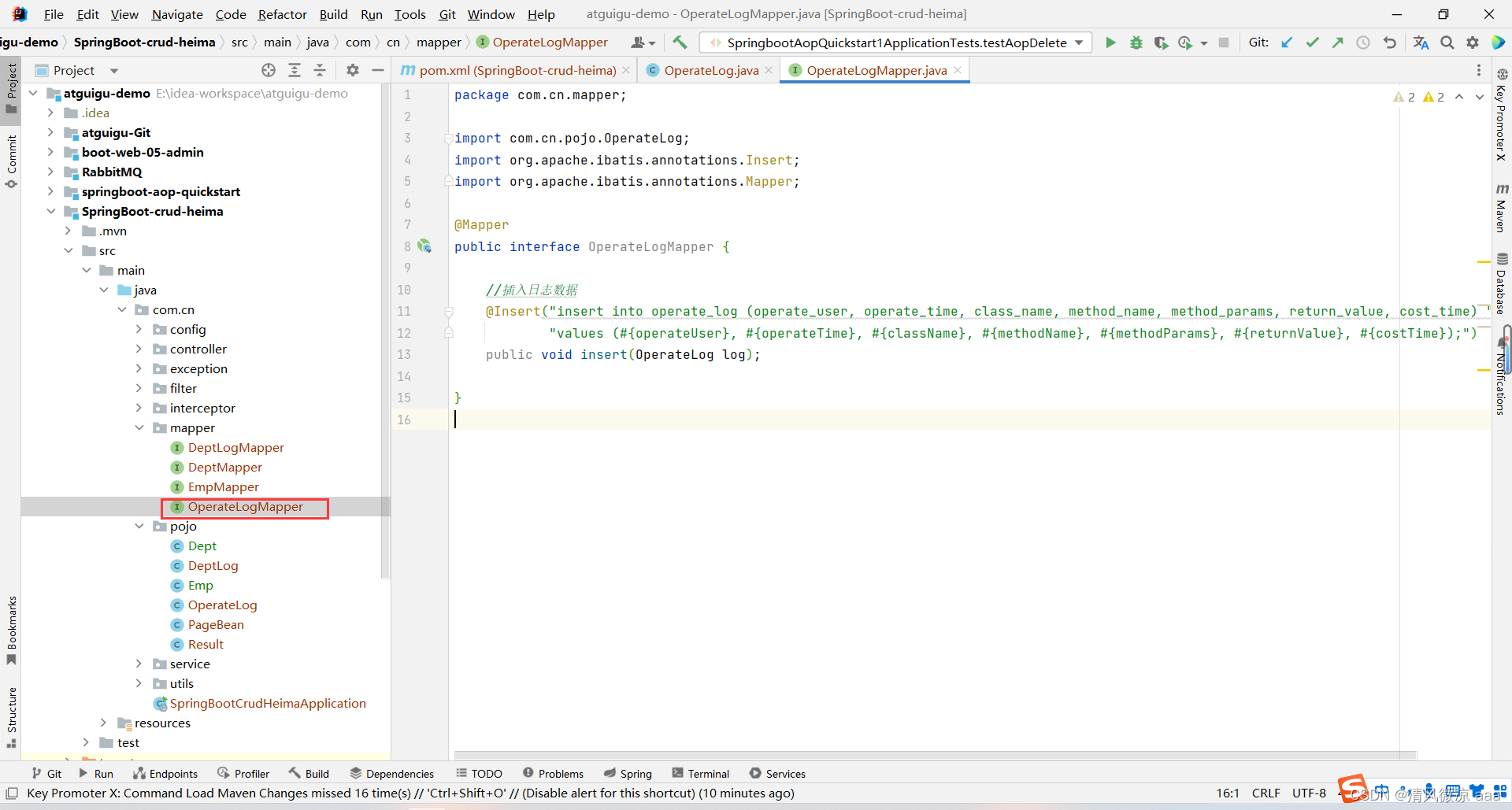Push commits via Git arrow icon
1512x810 pixels.
(x=1337, y=43)
